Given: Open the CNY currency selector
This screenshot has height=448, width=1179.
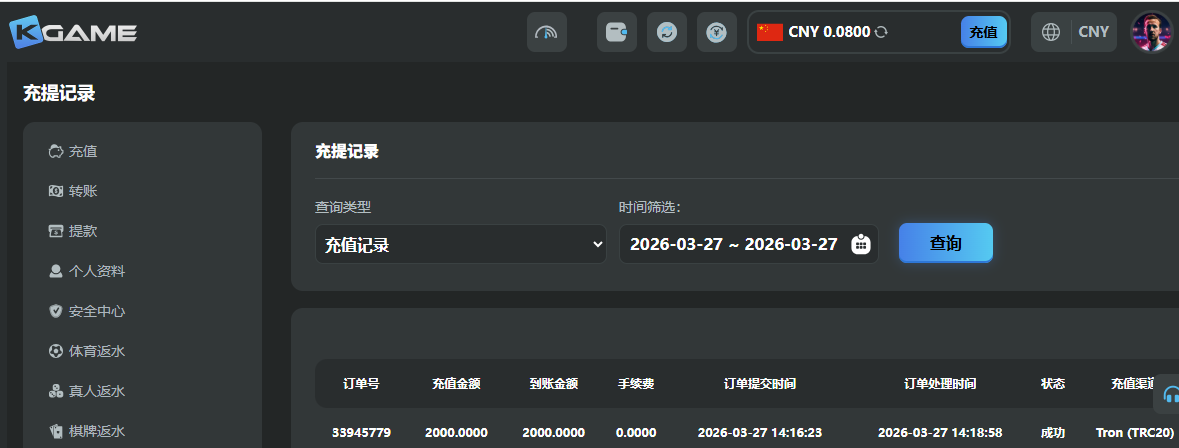Looking at the screenshot, I should click(1093, 32).
